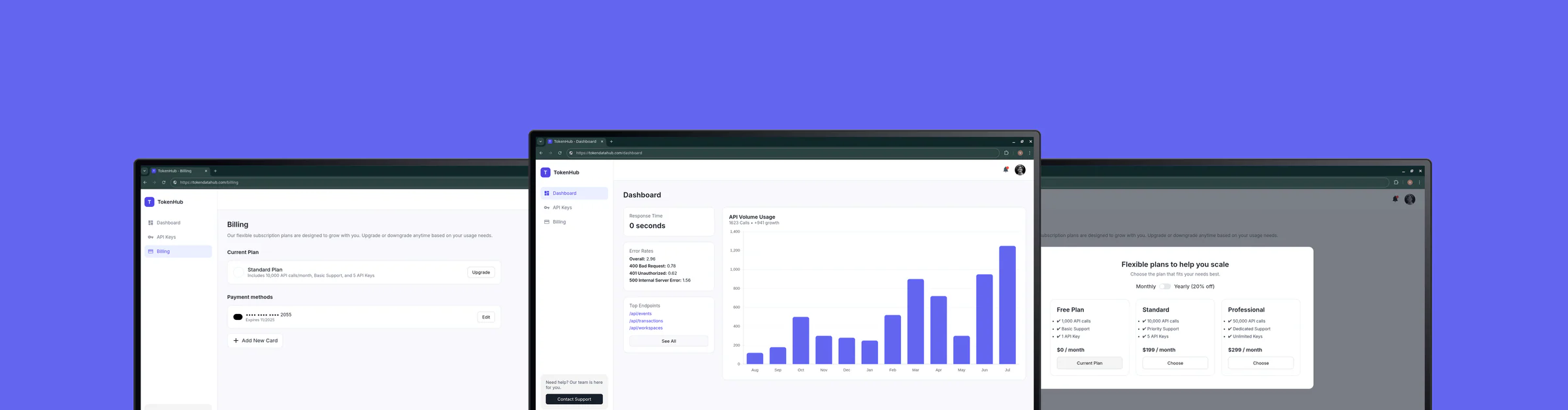Click the See All button under Top Endpoints
Screen dimensions: 1568x410
[668, 341]
